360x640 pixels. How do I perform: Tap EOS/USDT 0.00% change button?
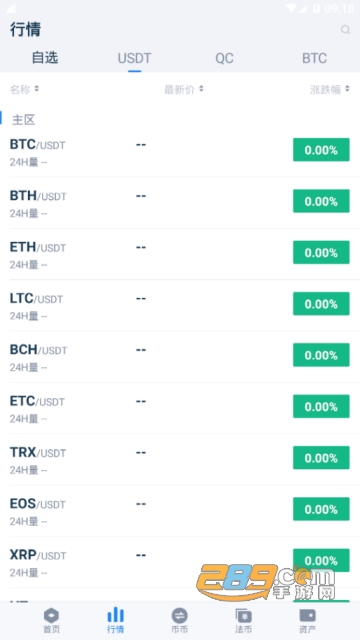tap(321, 509)
